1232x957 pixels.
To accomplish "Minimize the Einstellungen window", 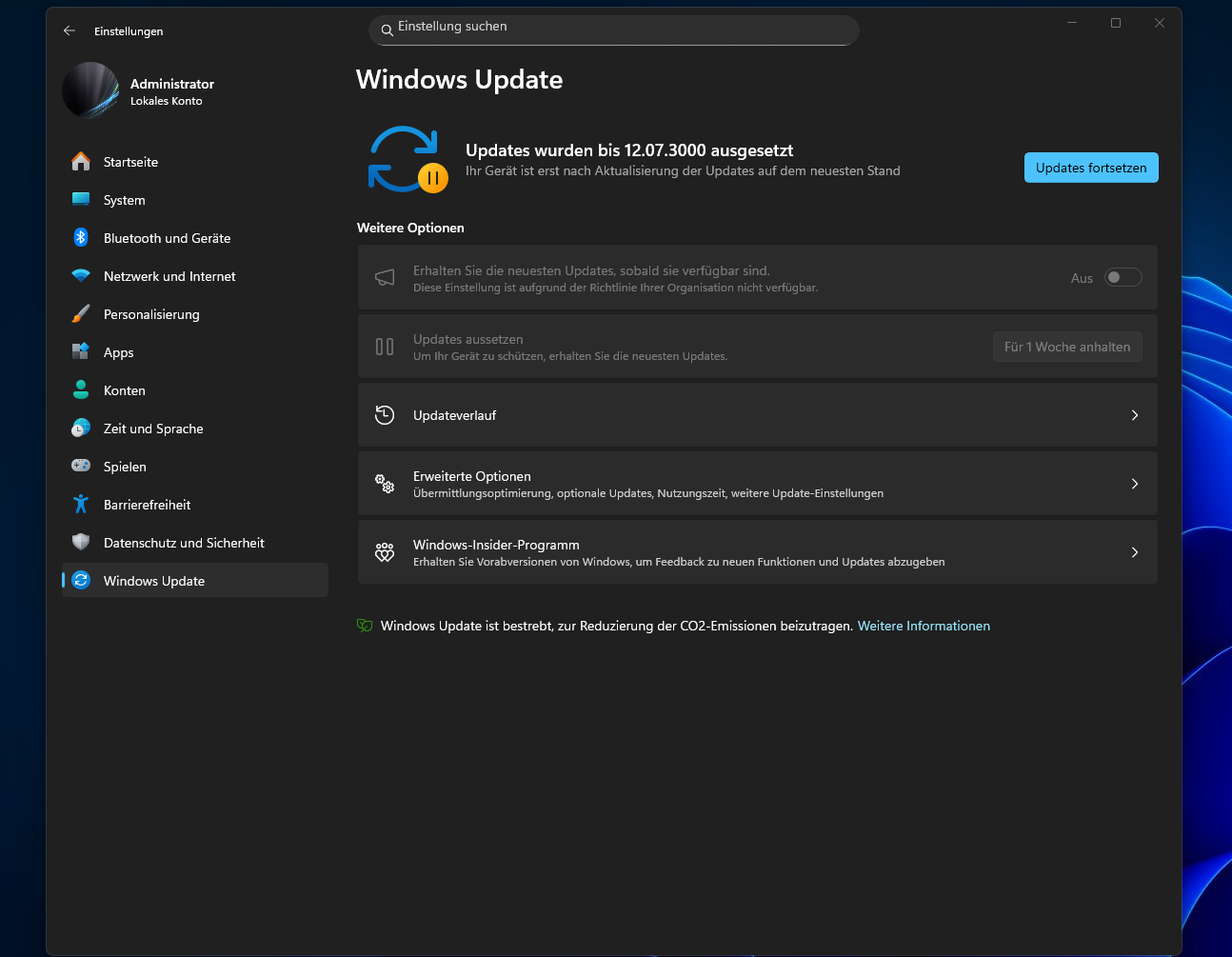I will tap(1072, 23).
